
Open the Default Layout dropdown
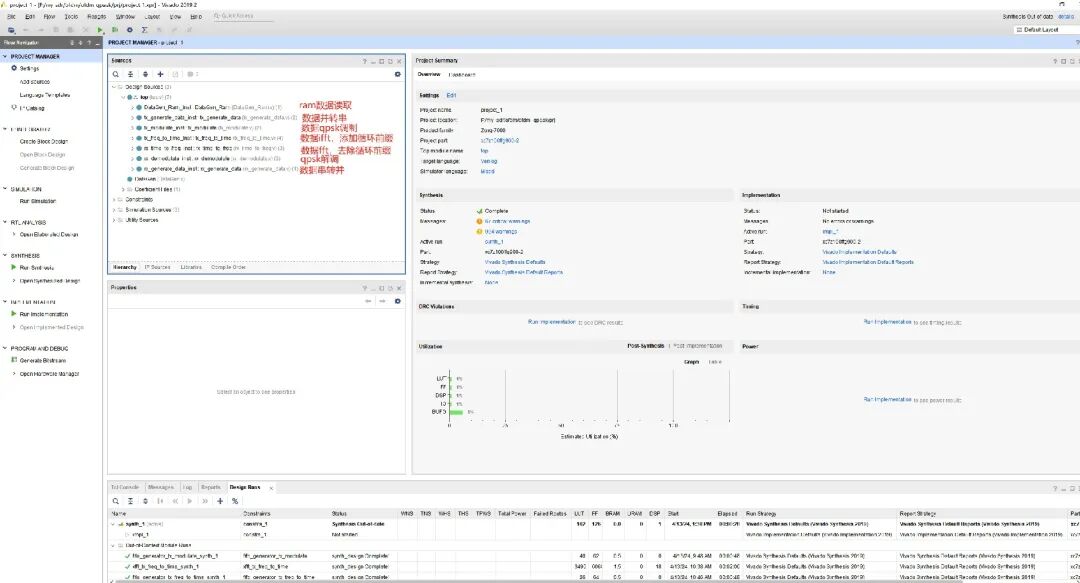pyautogui.click(x=1046, y=30)
